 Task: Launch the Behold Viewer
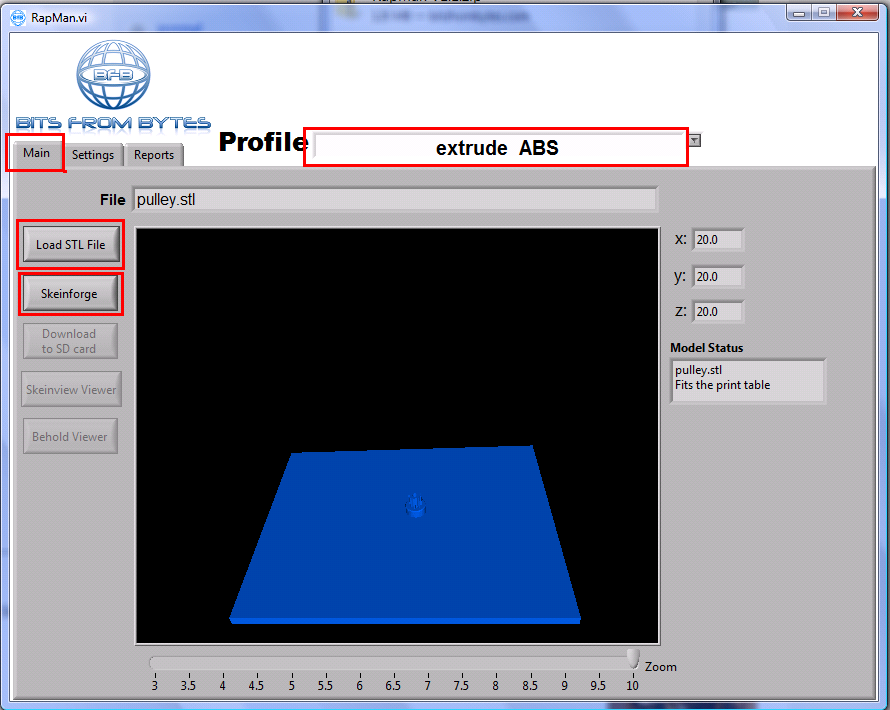[70, 436]
